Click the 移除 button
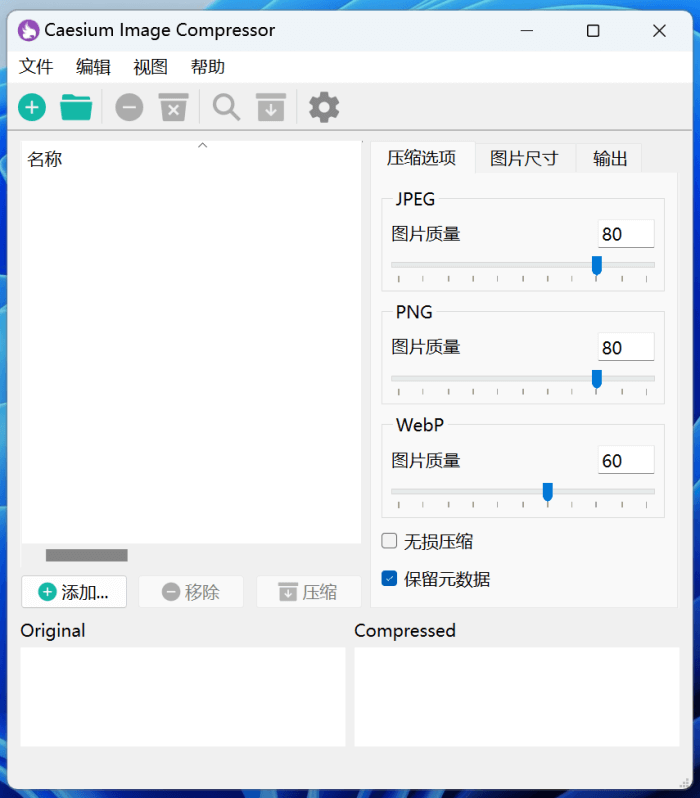This screenshot has height=798, width=700. (191, 591)
